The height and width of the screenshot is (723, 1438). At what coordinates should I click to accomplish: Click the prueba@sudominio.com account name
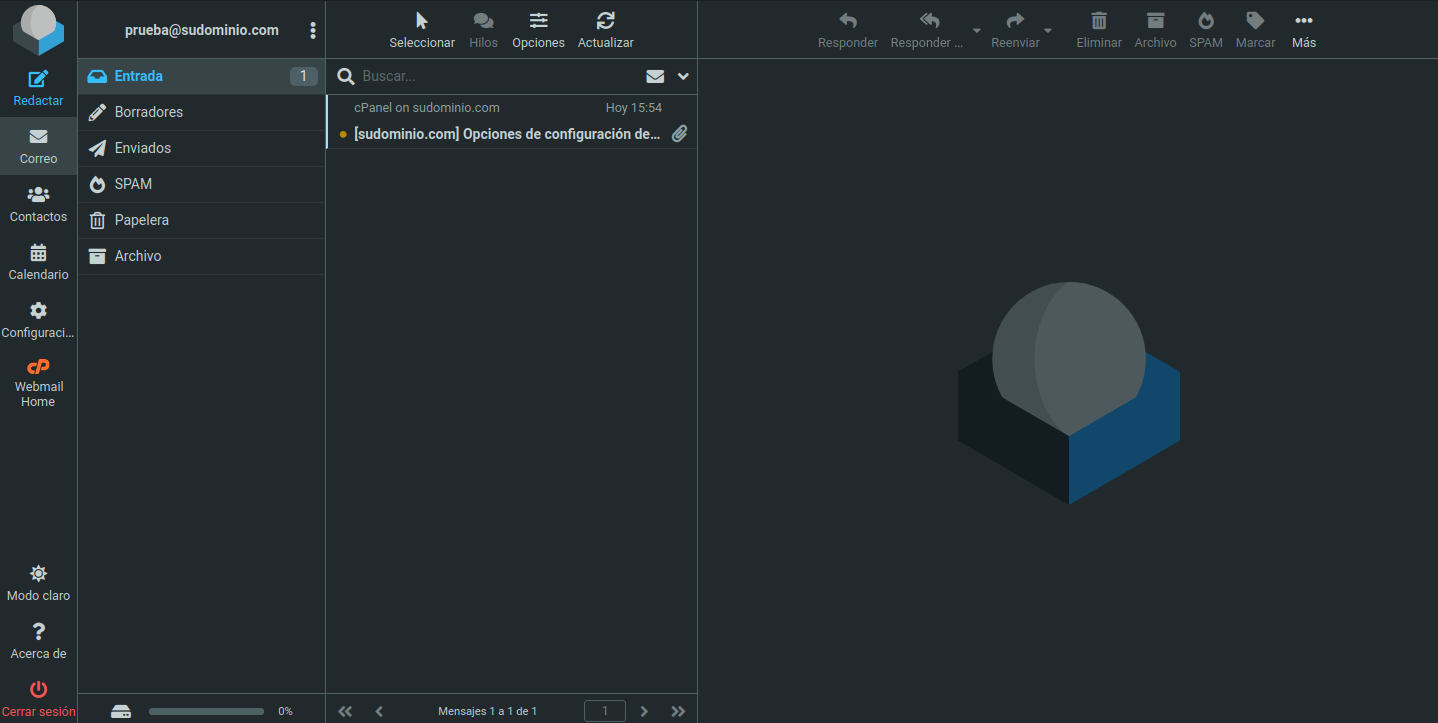pyautogui.click(x=202, y=30)
